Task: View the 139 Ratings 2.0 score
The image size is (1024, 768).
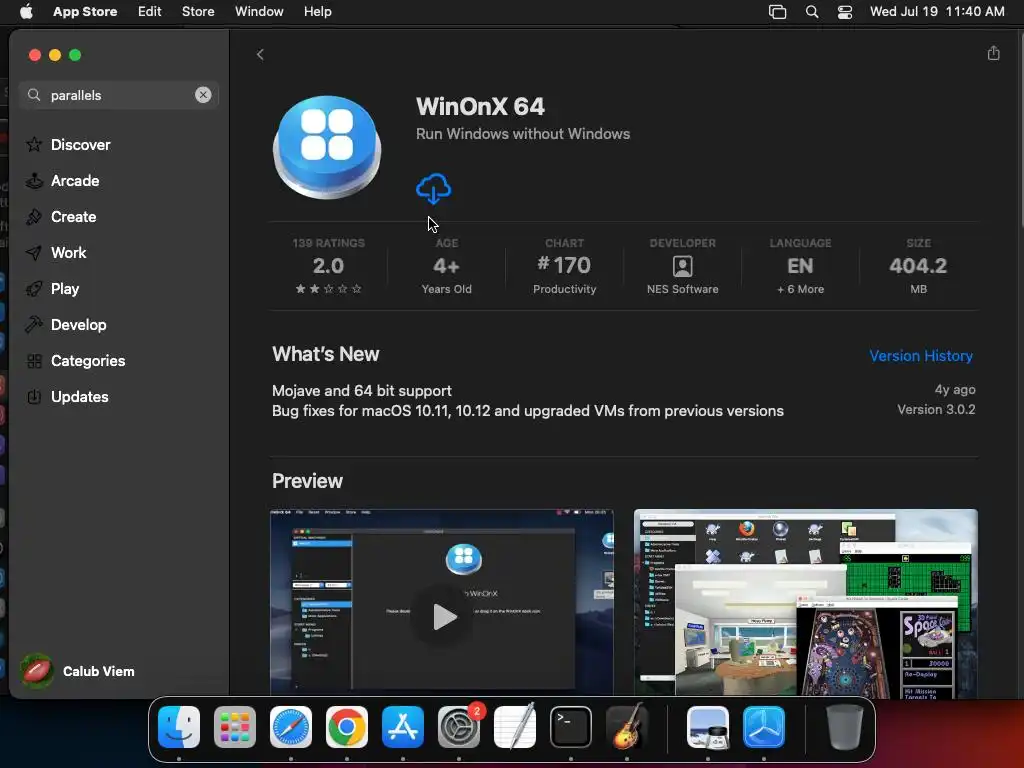Action: (x=328, y=268)
